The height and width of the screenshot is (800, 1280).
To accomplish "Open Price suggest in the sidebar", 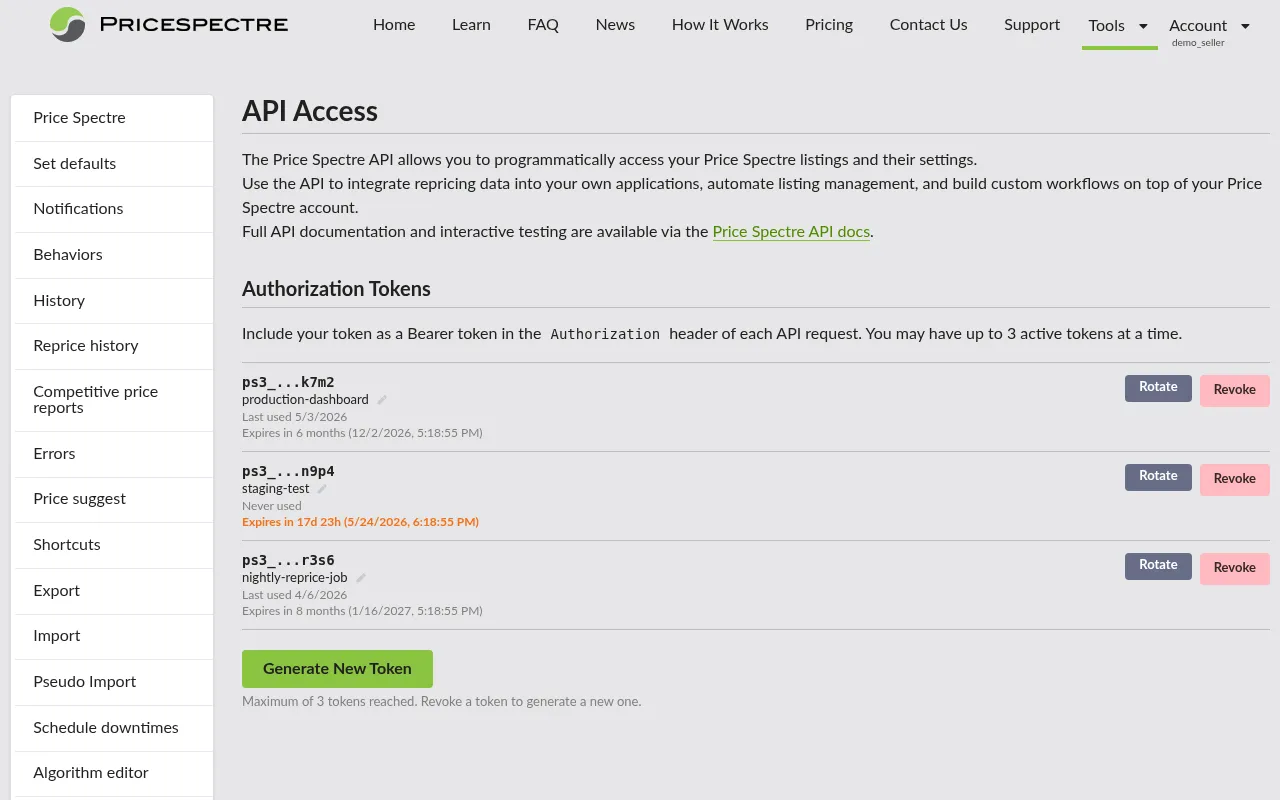I will (114, 499).
